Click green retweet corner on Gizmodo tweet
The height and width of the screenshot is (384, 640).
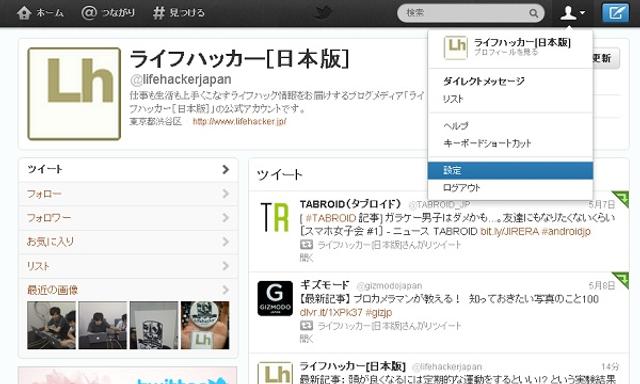621,280
